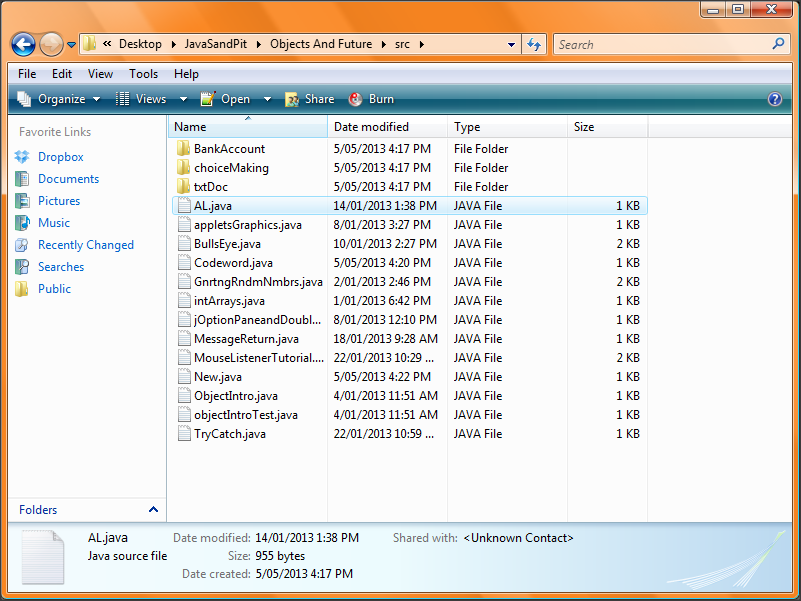Screen dimensions: 801x601
Task: Select the BankAccount folder icon
Action: 182,149
